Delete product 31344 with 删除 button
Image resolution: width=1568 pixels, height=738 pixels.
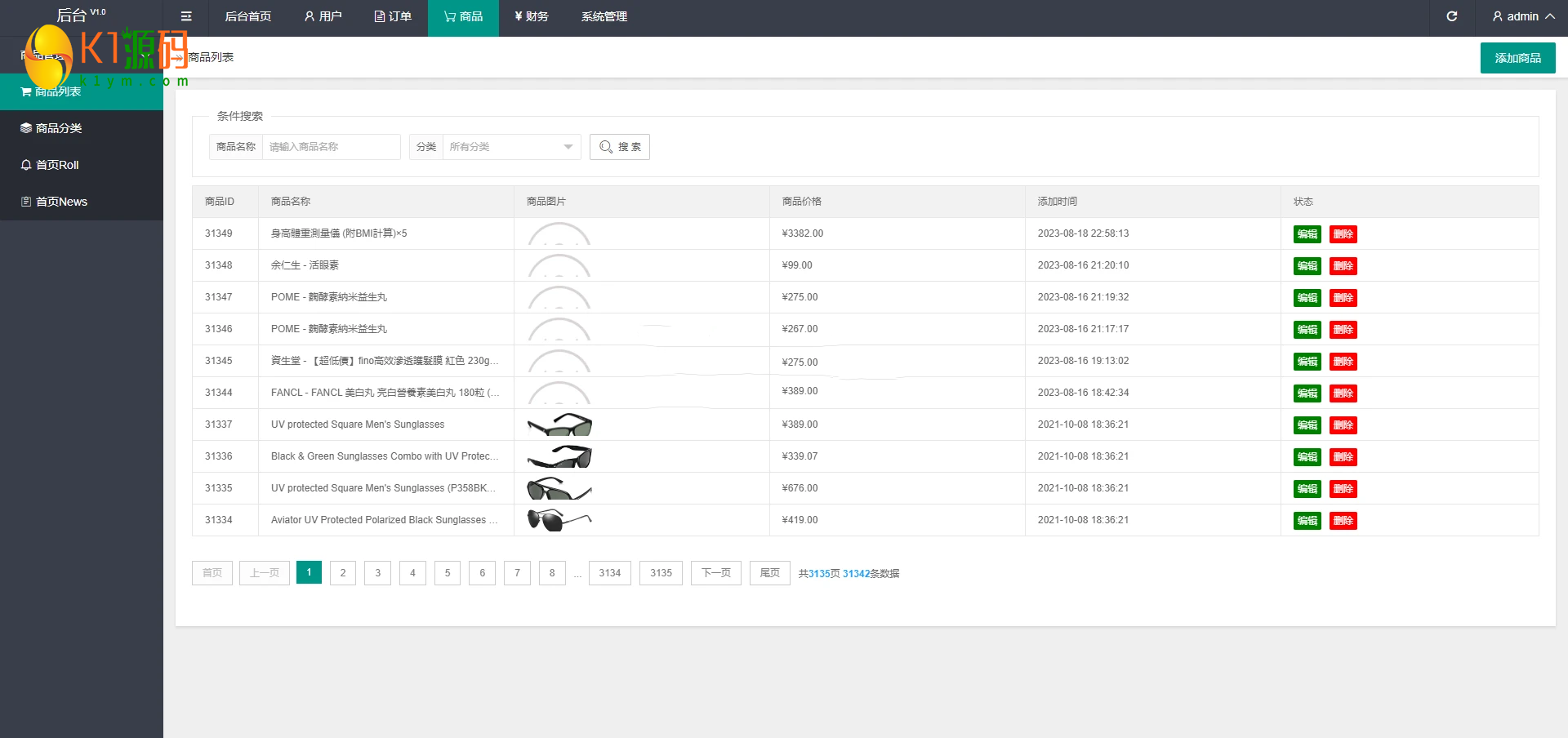1343,393
